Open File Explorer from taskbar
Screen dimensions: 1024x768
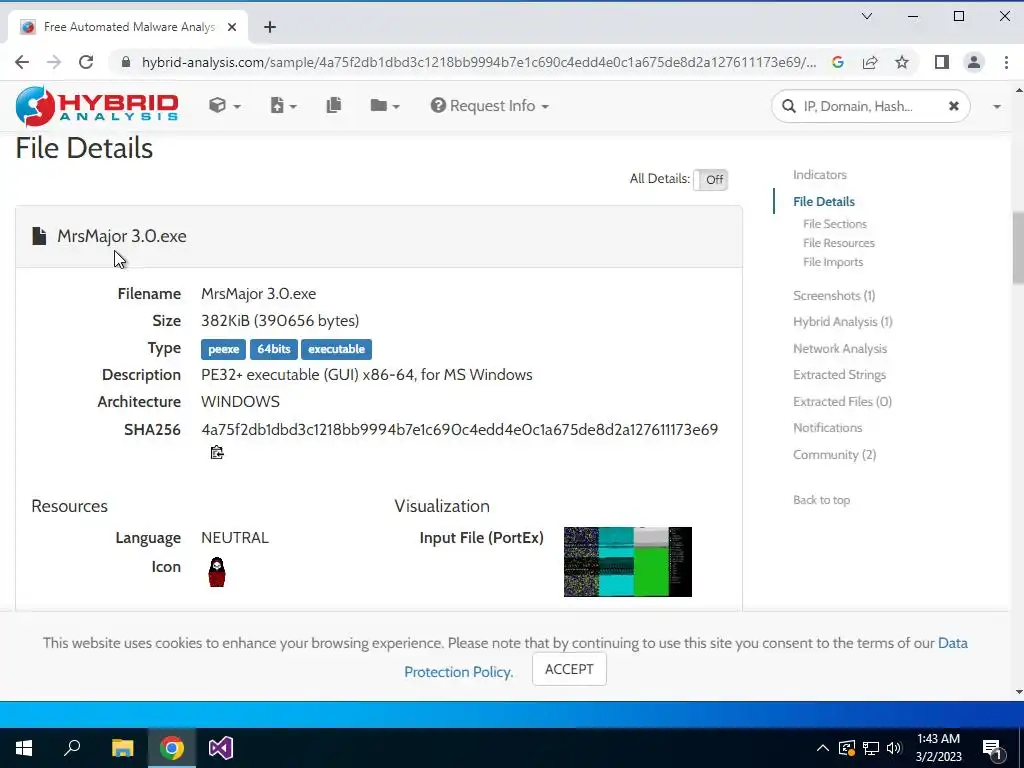(x=122, y=748)
